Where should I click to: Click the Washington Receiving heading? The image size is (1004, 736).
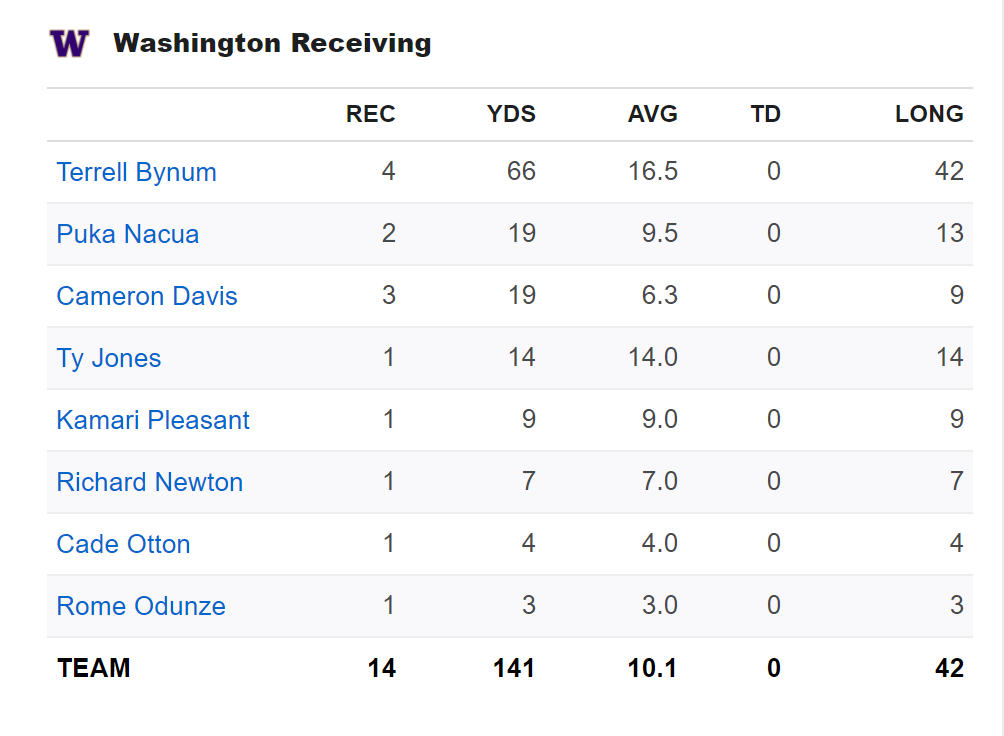272,43
